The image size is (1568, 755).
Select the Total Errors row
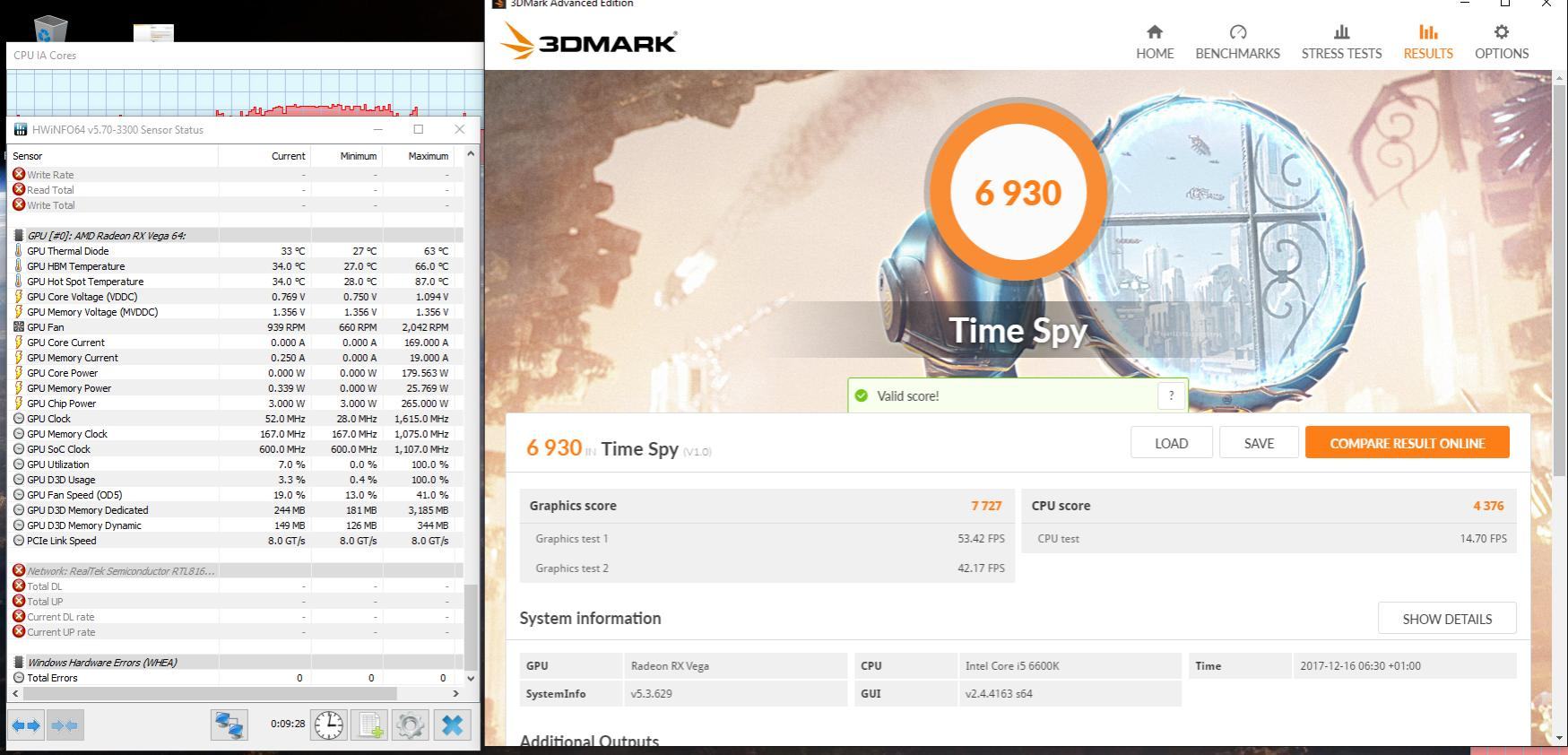coord(236,678)
